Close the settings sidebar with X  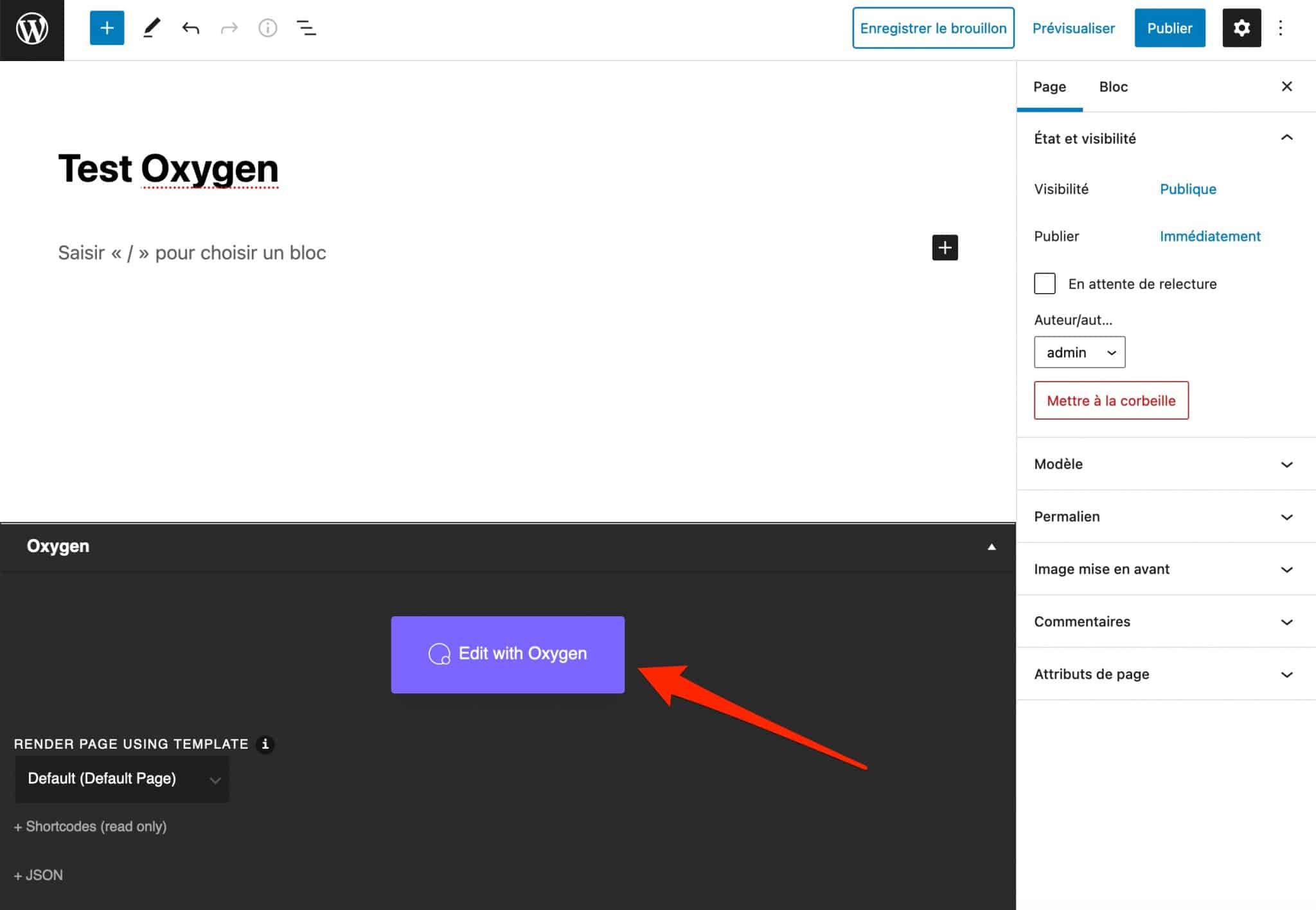coord(1286,86)
